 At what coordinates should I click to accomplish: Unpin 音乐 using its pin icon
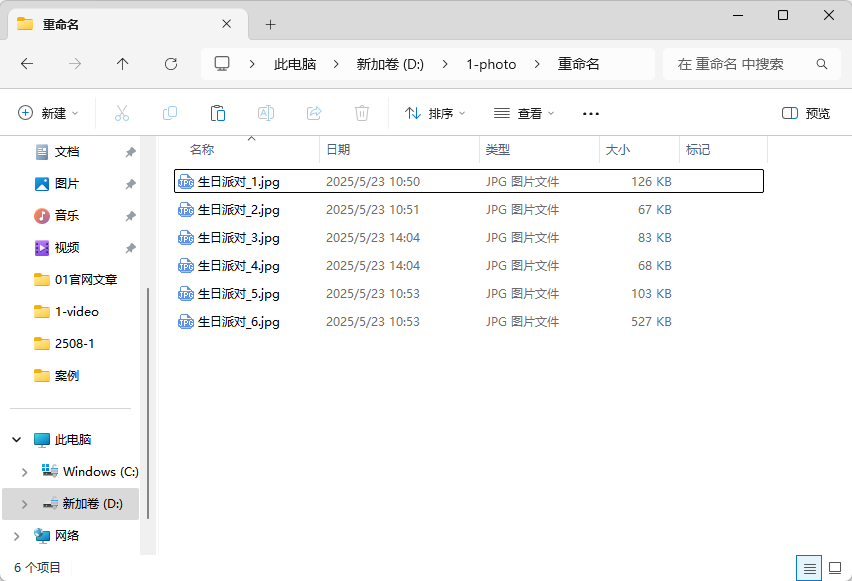(x=130, y=216)
